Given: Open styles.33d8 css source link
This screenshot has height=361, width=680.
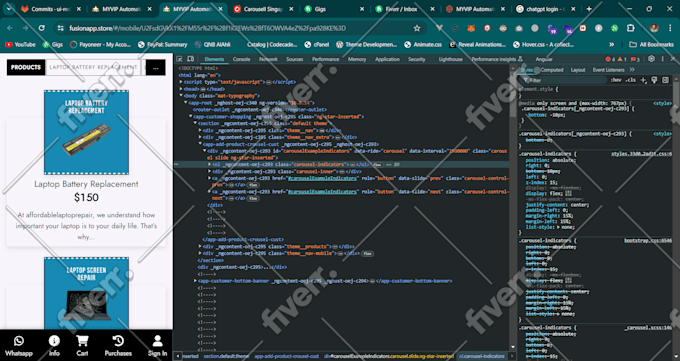Looking at the screenshot, I should (x=641, y=154).
